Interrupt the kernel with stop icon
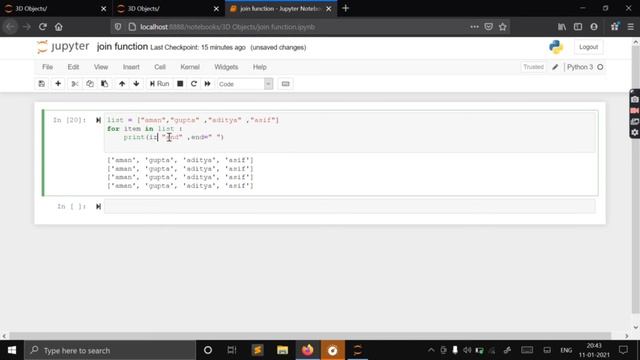The width and height of the screenshot is (640, 360). point(180,84)
